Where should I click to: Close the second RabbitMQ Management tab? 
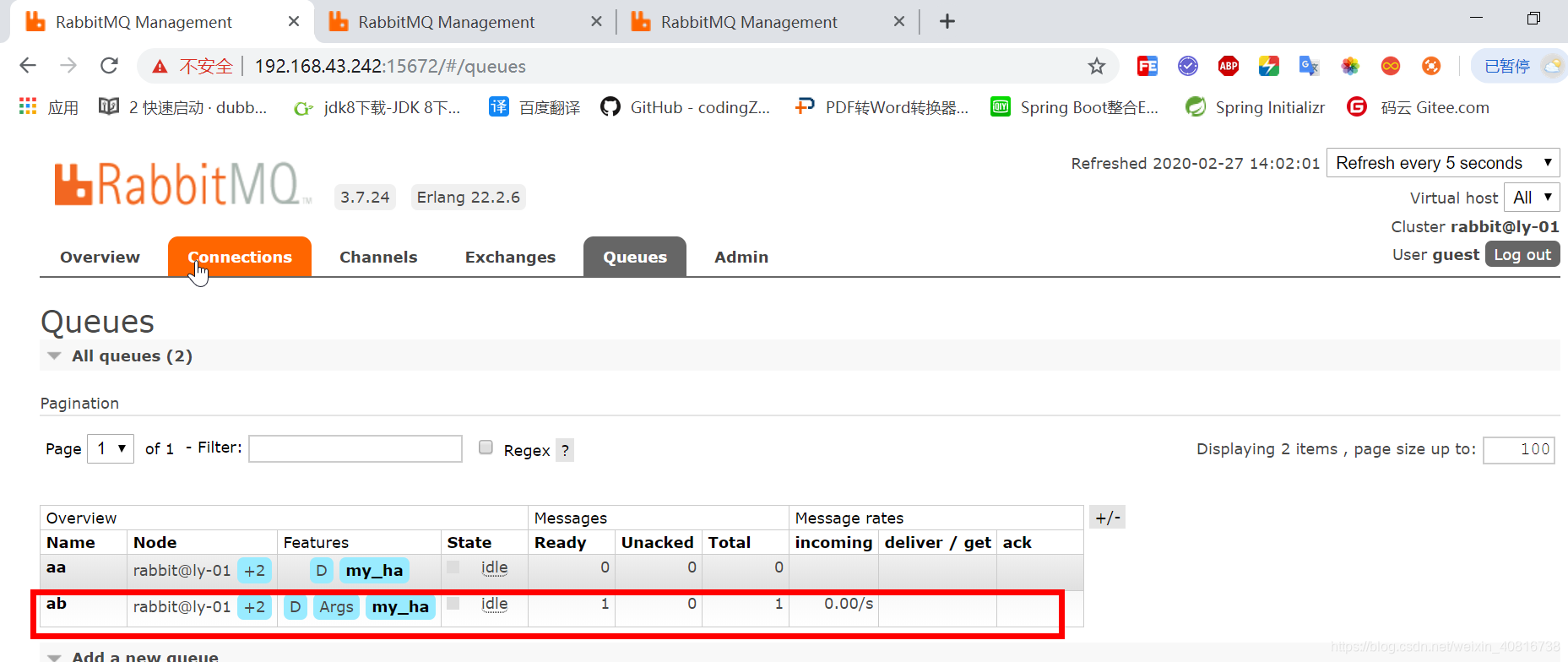[x=596, y=21]
